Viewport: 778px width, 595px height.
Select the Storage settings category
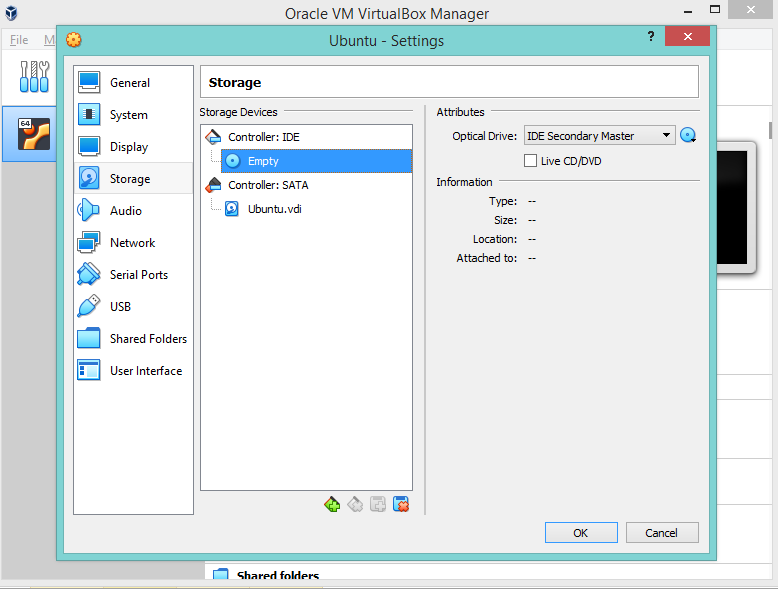[x=133, y=179]
